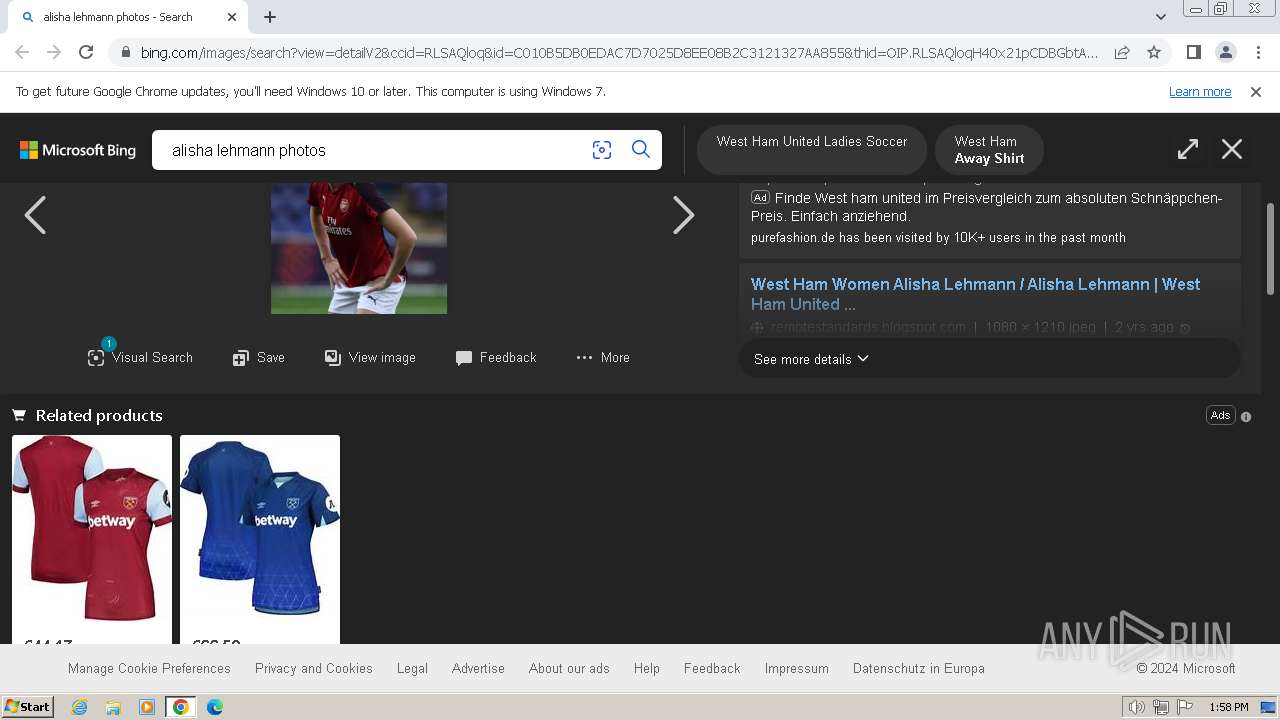Share this page from address bar
The image size is (1280, 720).
pos(1122,52)
